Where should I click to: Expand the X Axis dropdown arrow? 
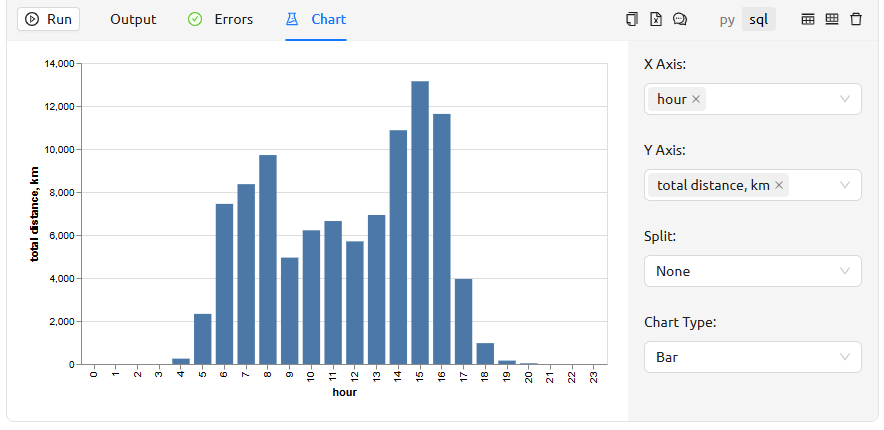pos(845,99)
